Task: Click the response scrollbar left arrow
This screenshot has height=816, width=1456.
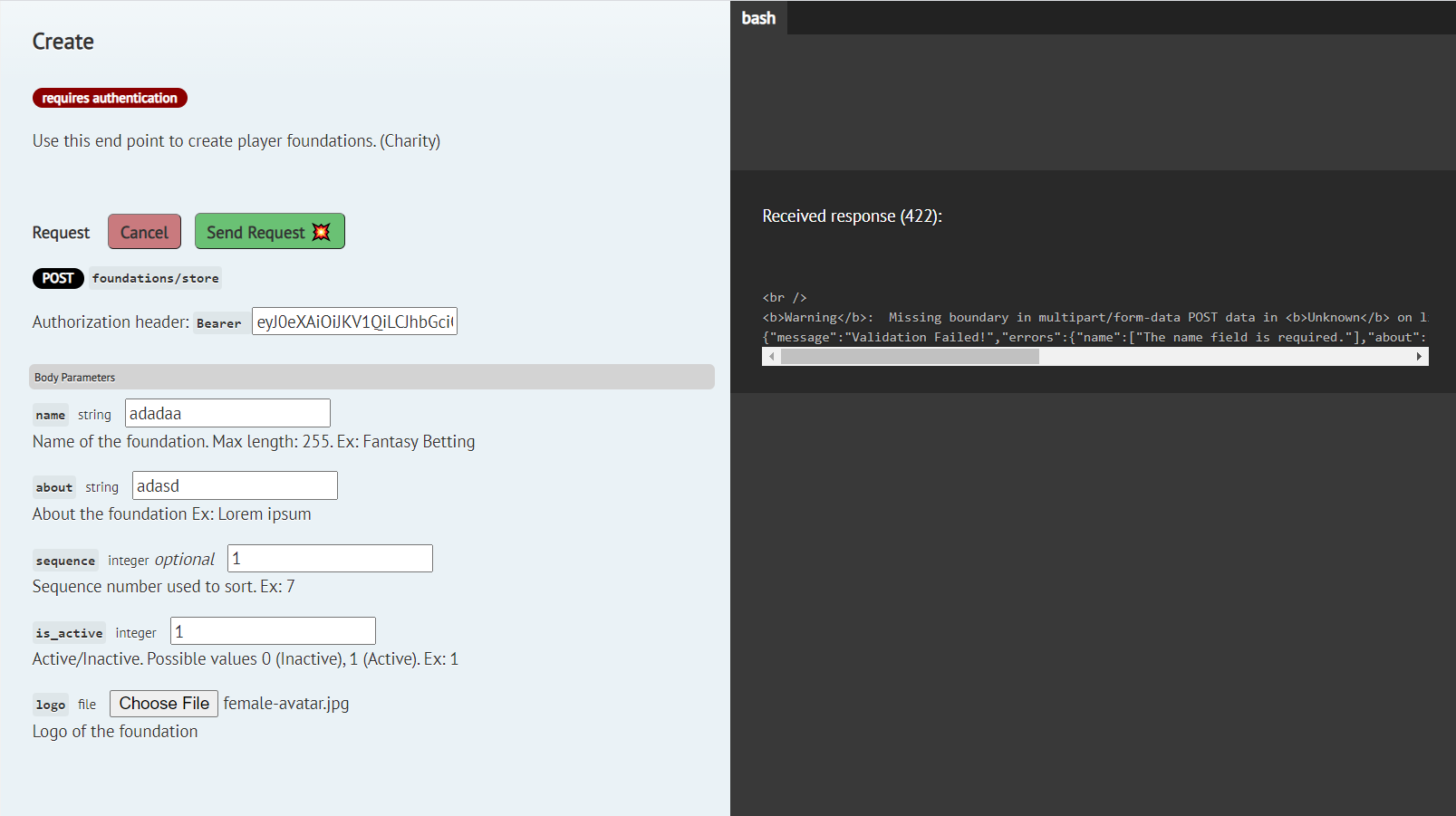Action: pos(772,357)
